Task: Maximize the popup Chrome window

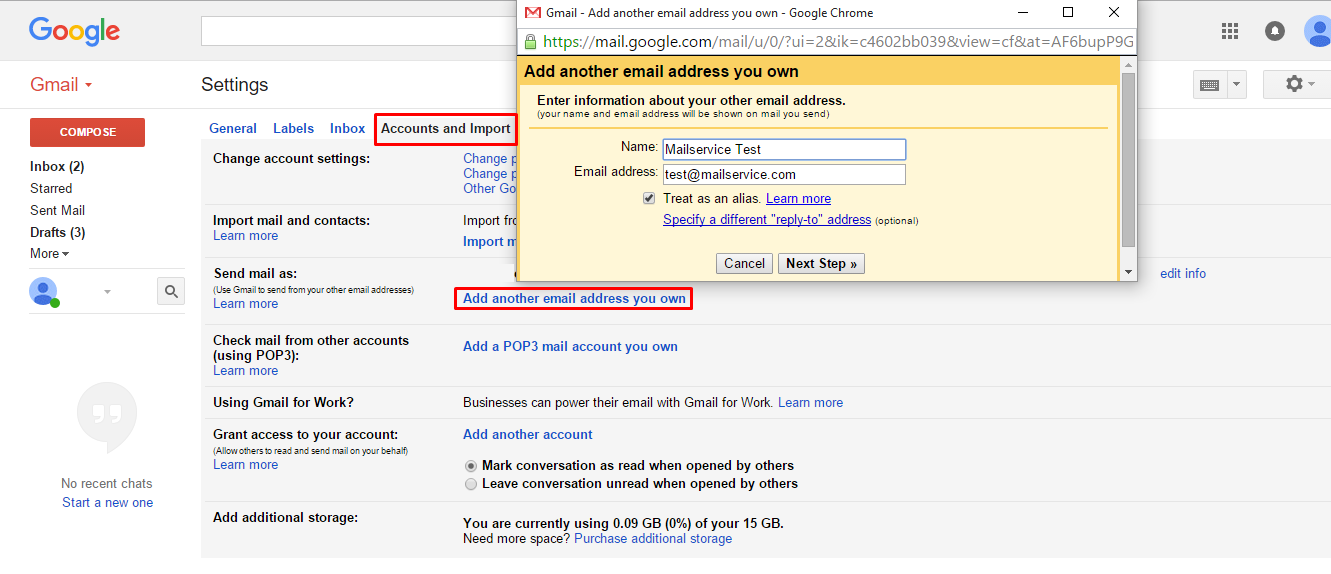Action: coord(1068,13)
